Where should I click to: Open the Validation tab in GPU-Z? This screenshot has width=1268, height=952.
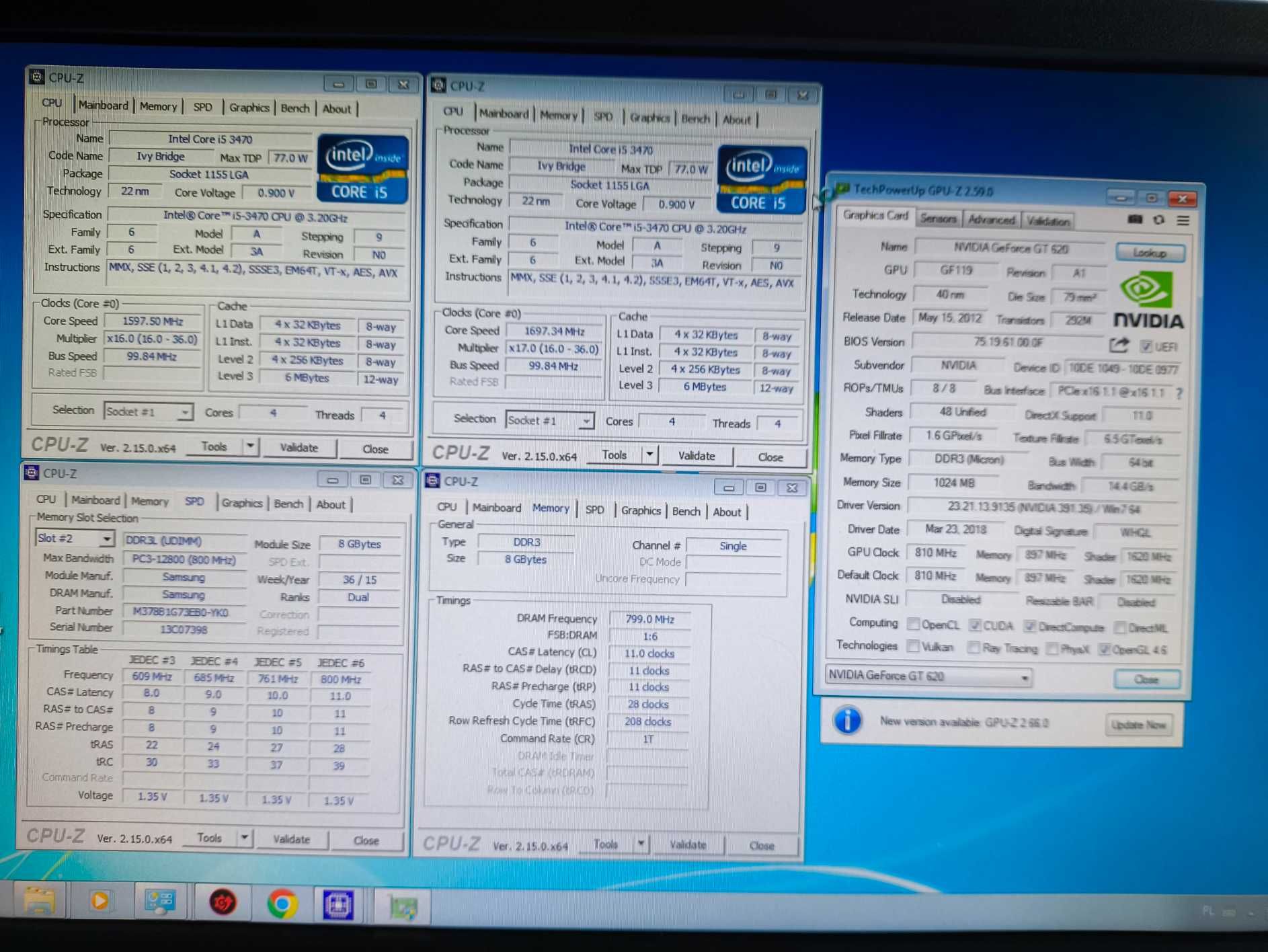pyautogui.click(x=1048, y=221)
